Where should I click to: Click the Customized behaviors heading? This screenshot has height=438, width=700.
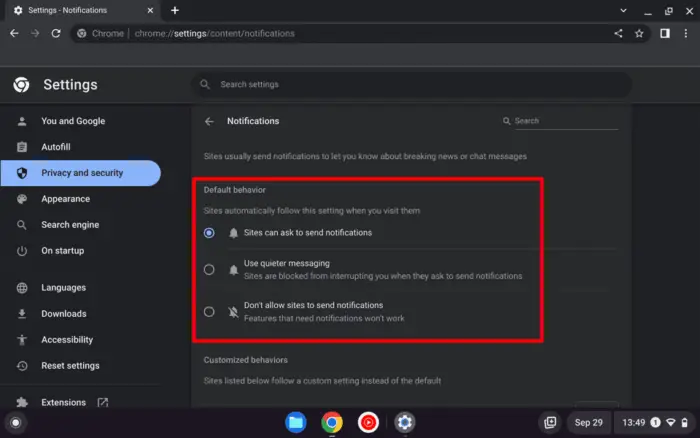click(x=246, y=360)
